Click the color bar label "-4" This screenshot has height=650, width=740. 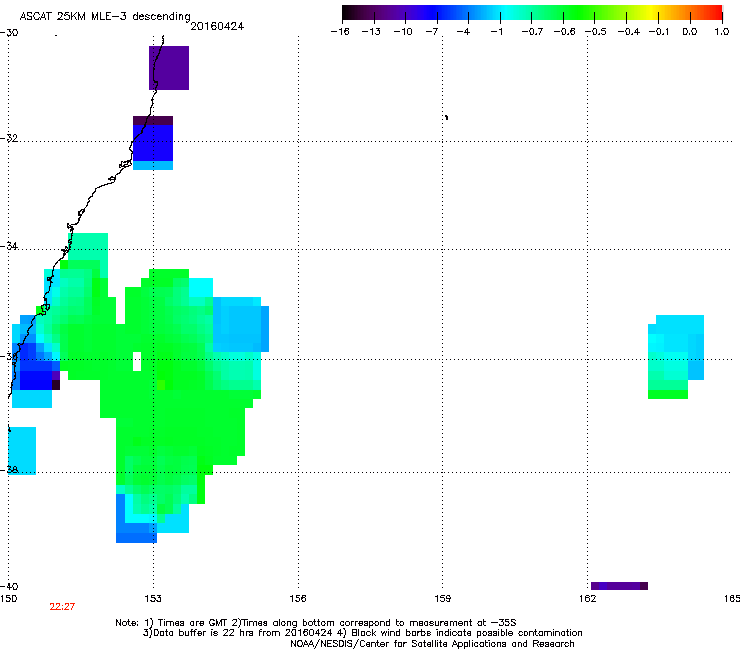(x=463, y=32)
